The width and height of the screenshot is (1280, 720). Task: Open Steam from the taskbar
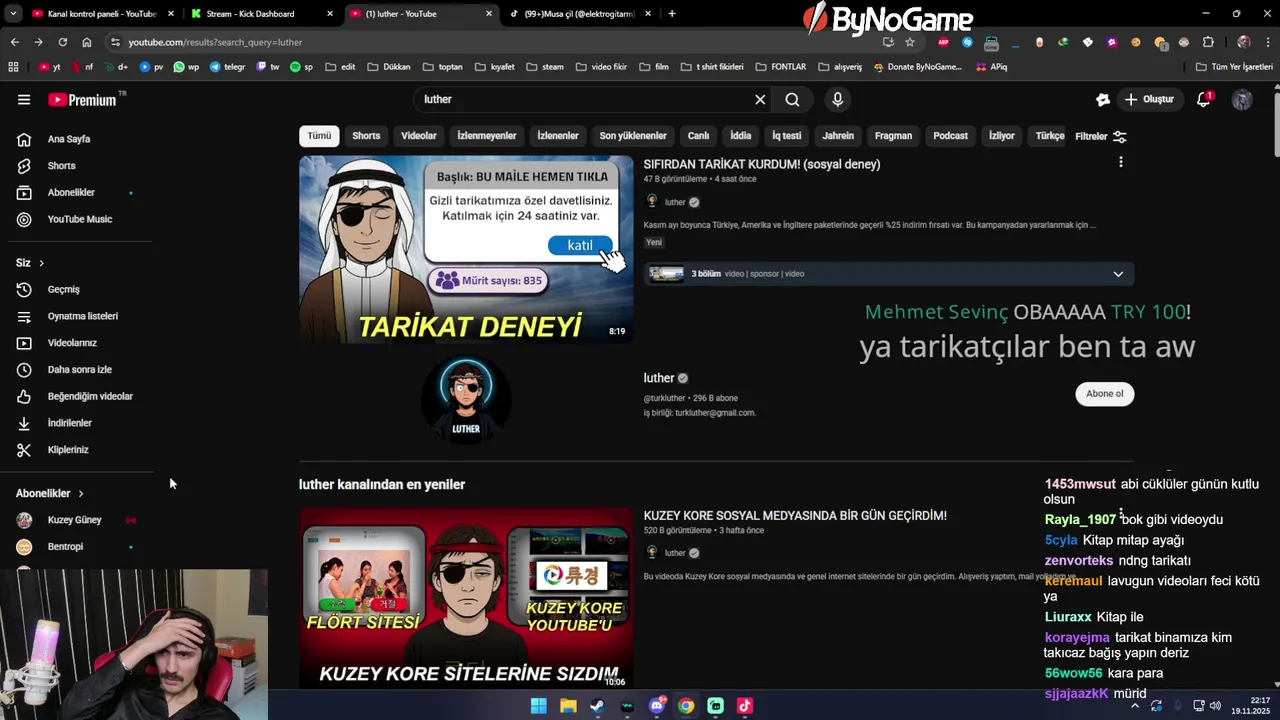click(x=597, y=706)
